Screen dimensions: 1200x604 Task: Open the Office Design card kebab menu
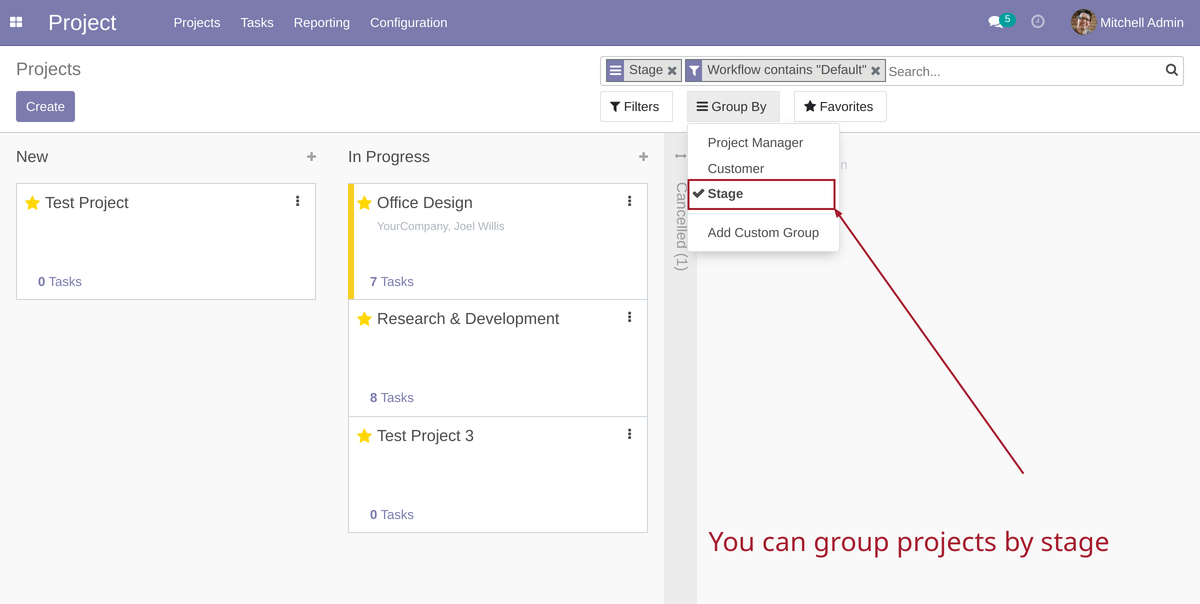tap(629, 201)
